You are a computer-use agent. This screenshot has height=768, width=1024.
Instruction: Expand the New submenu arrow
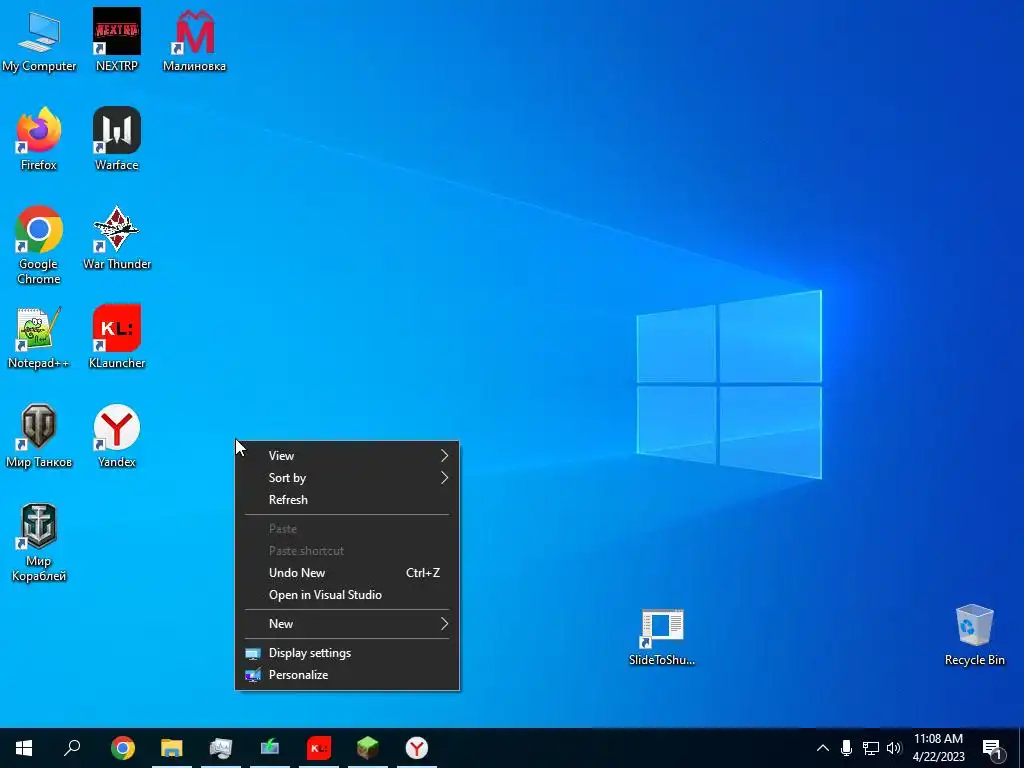pos(444,624)
